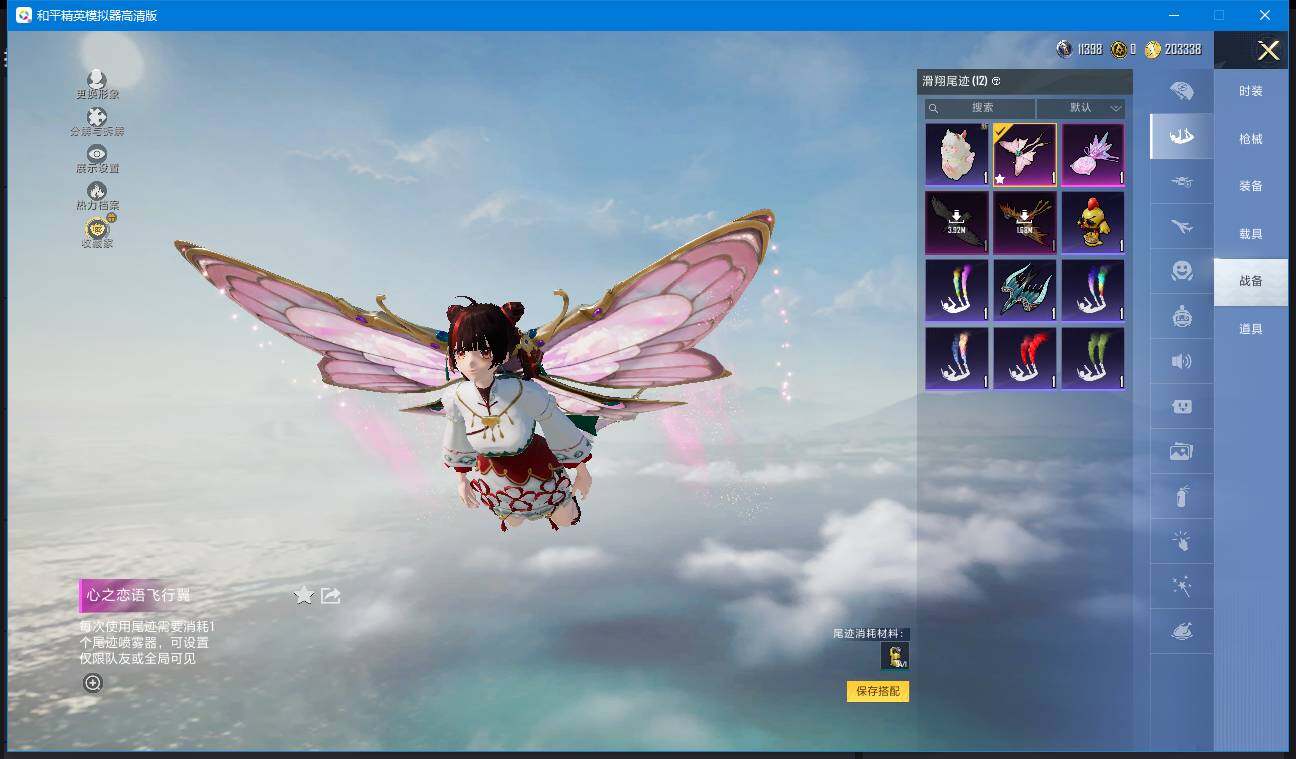Open 展示设置 display settings eye icon
Screen dimensions: 1296x759
tap(97, 154)
